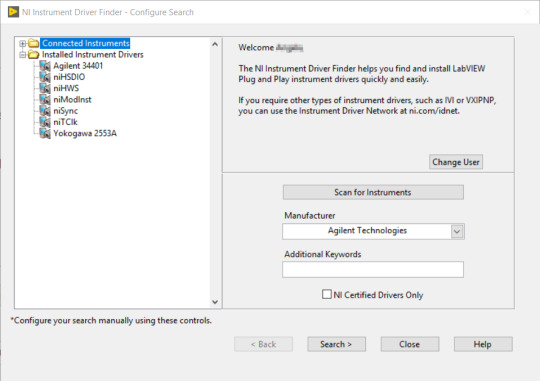Click Scan for Instruments button
Screen dimensions: 540x381
point(373,192)
